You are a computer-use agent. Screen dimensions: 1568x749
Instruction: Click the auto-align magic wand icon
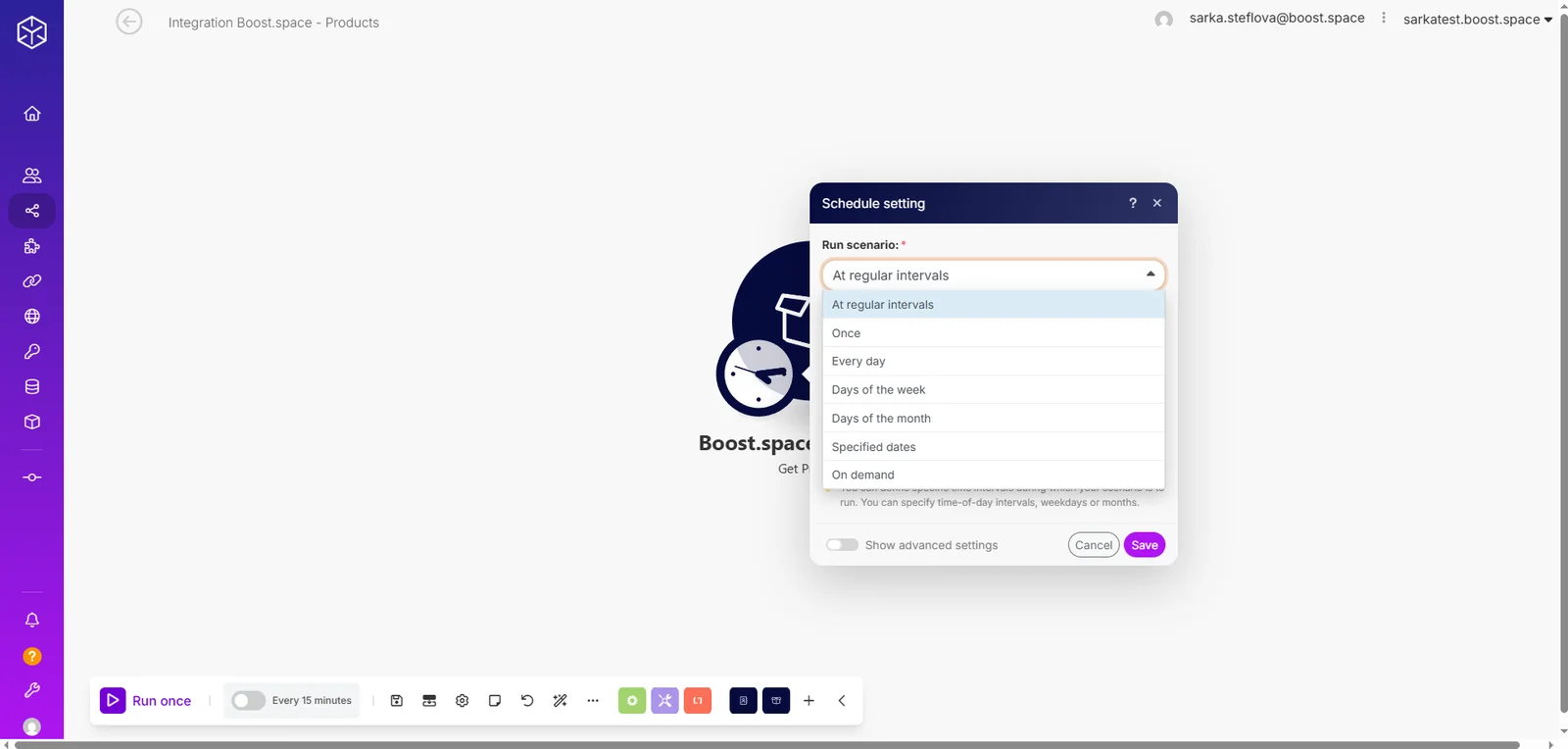pos(560,701)
